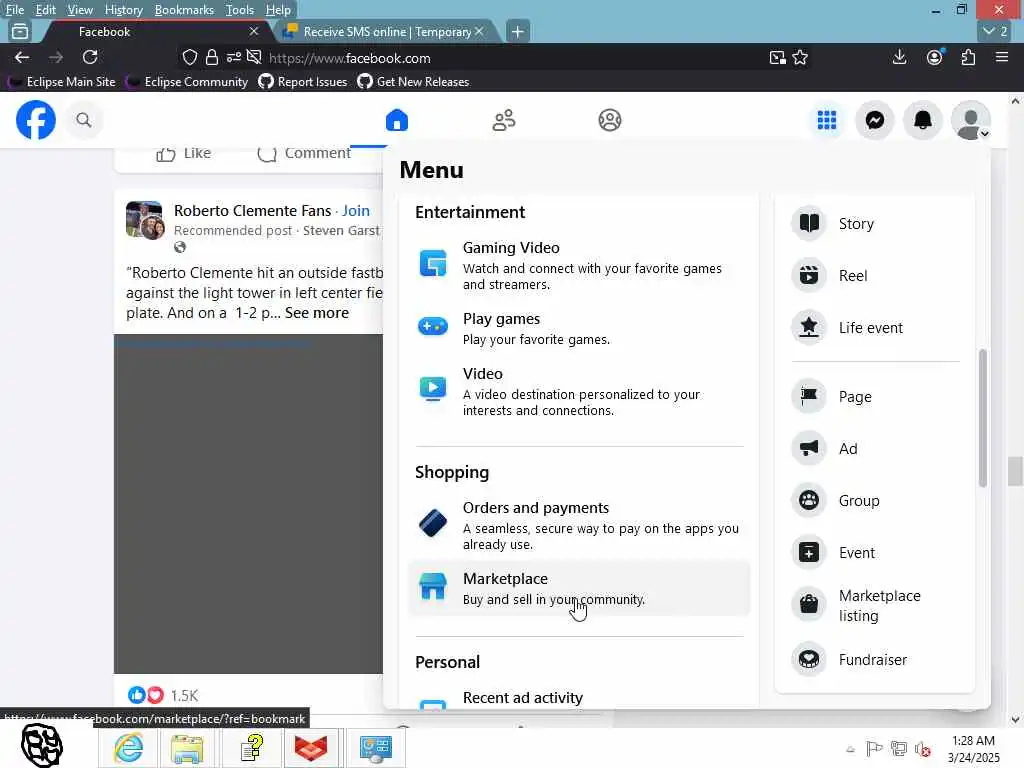
Task: Create an Event
Action: [x=874, y=552]
